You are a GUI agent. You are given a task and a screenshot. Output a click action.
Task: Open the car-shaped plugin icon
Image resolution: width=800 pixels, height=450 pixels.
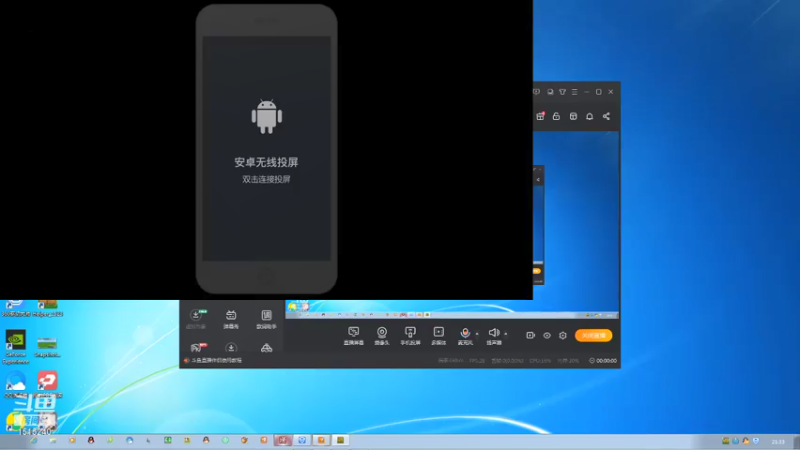click(266, 348)
